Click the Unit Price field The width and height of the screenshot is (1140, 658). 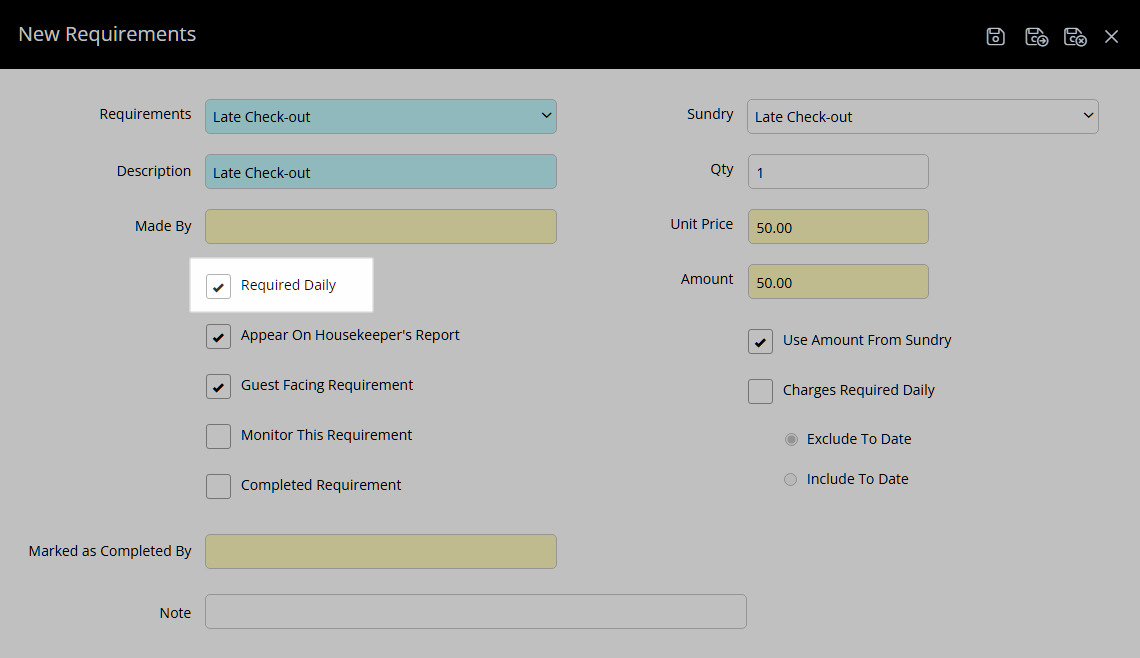(838, 226)
